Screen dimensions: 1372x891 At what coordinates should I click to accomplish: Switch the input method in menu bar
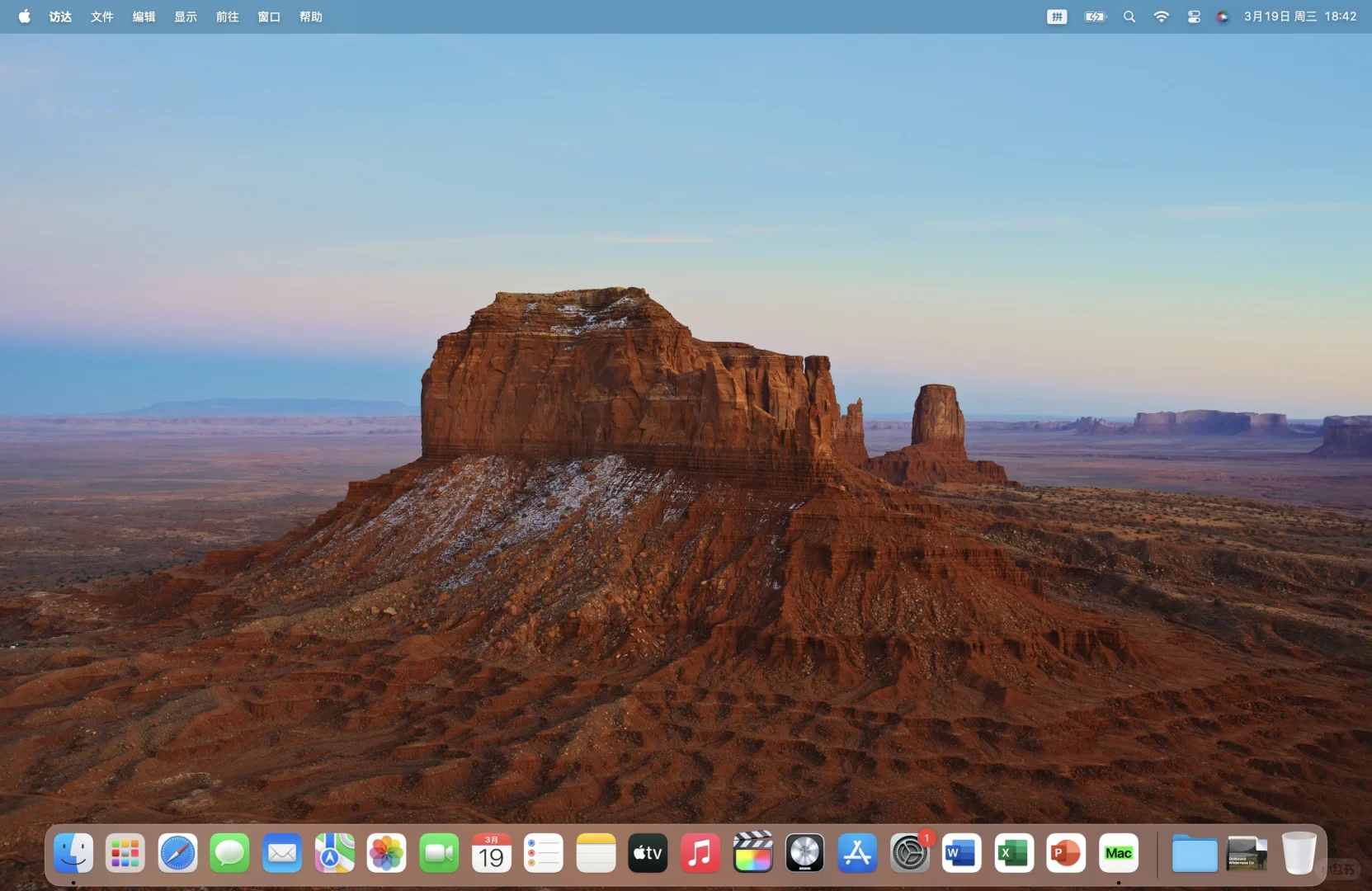pyautogui.click(x=1057, y=16)
